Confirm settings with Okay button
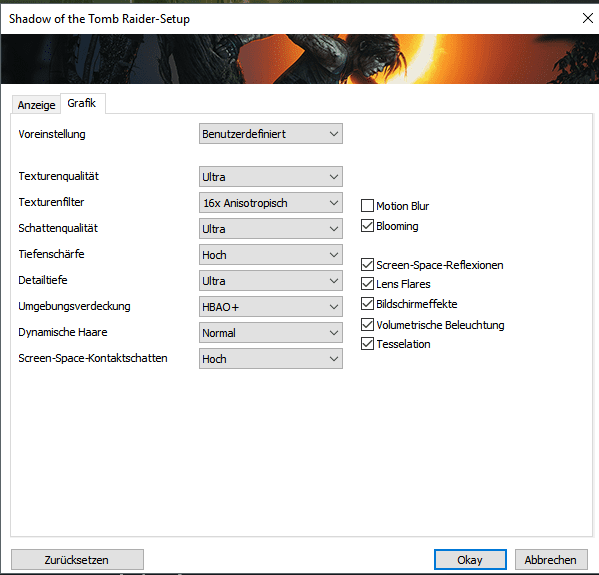The height and width of the screenshot is (575, 599). [x=470, y=560]
